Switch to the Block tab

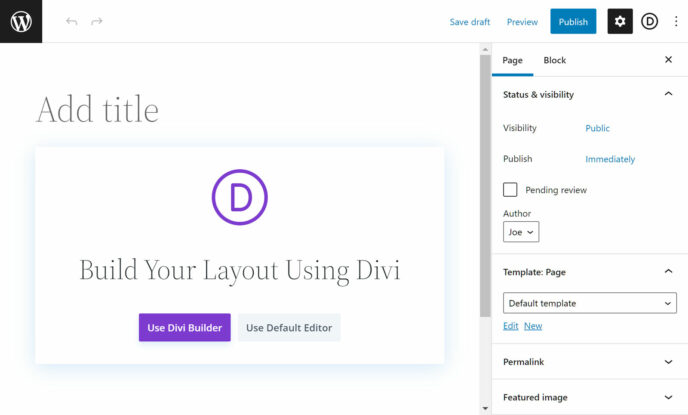[555, 60]
